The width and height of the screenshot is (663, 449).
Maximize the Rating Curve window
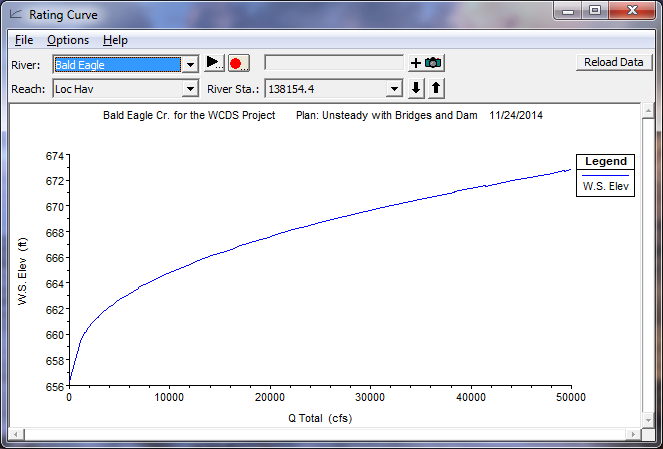[x=594, y=12]
